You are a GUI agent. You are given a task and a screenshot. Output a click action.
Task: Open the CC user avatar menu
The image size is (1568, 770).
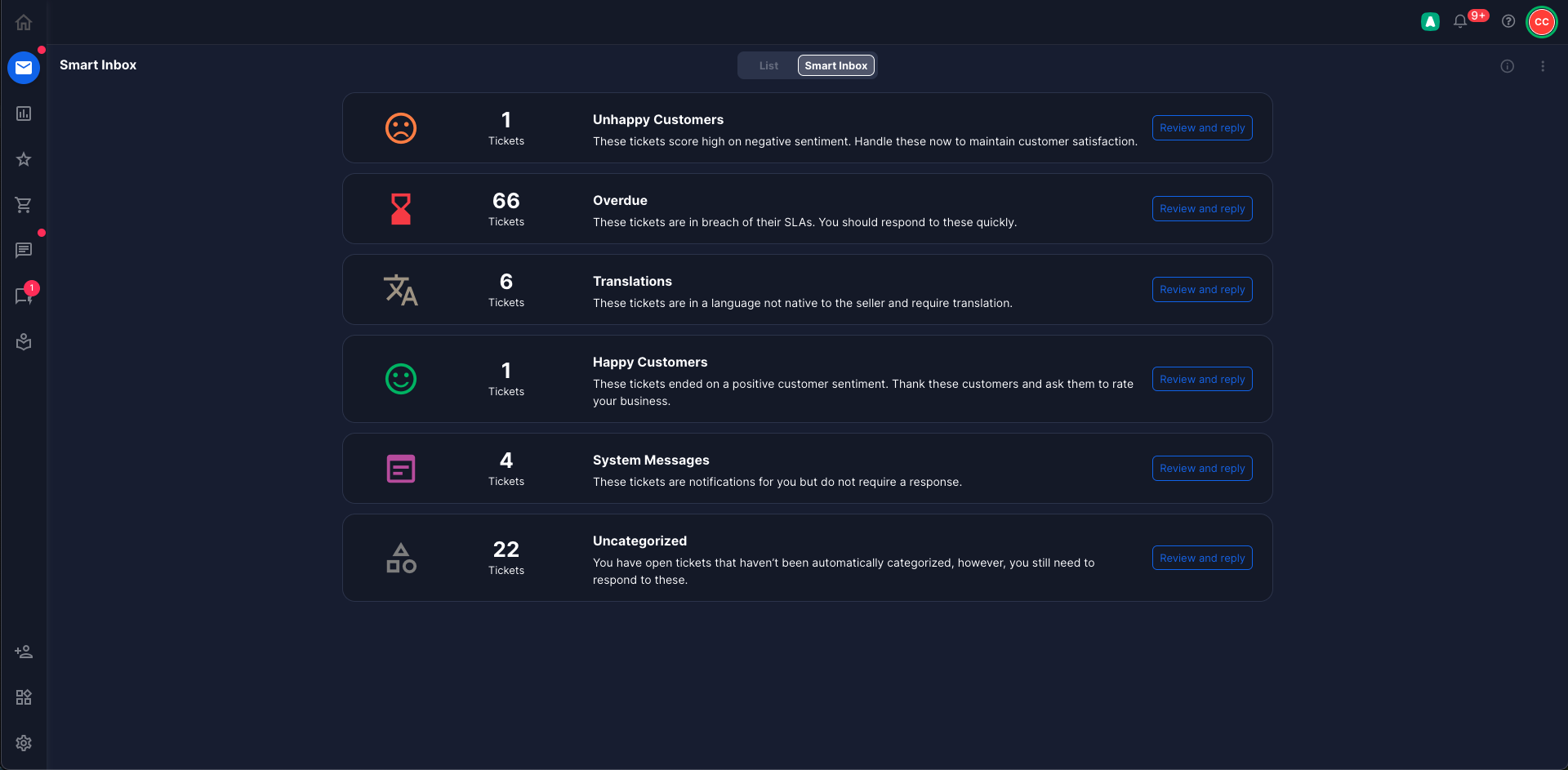[1542, 22]
